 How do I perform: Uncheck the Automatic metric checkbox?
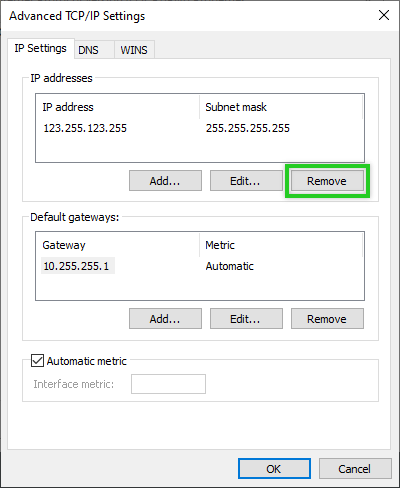point(37,361)
